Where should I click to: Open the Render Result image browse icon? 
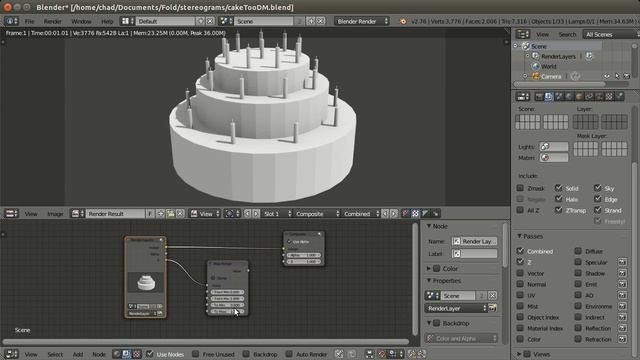coord(77,213)
